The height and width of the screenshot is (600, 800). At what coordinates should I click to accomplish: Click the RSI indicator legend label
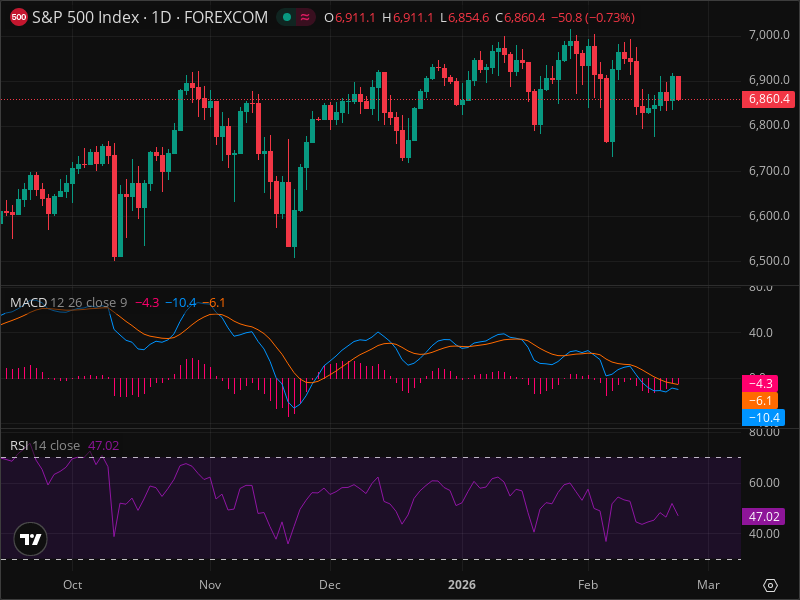[x=19, y=445]
